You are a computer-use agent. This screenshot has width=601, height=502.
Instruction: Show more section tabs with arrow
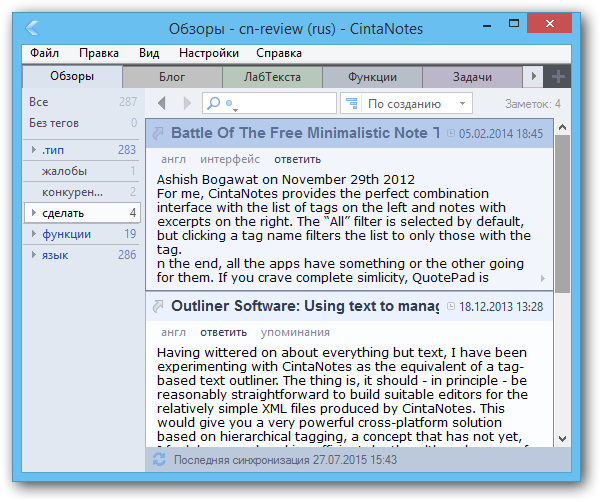[533, 77]
